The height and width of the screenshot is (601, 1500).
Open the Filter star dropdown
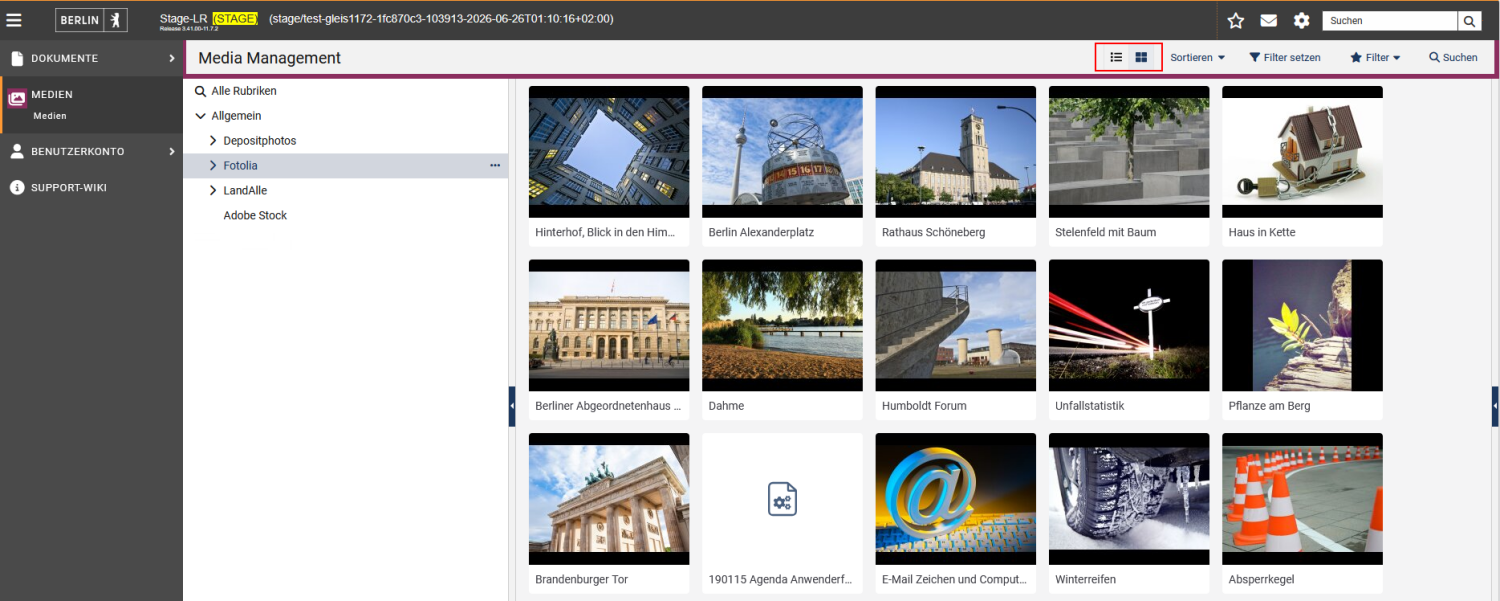1376,57
